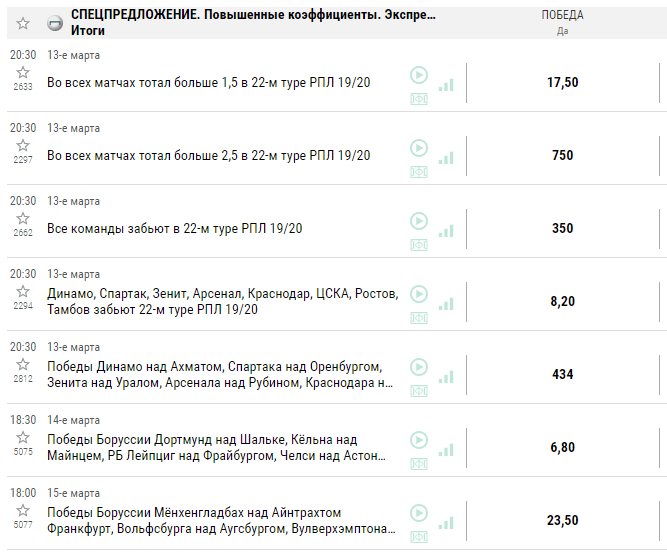The image size is (667, 556).
Task: Open field icon for Боруссии Дортмунд event
Action: point(419,464)
